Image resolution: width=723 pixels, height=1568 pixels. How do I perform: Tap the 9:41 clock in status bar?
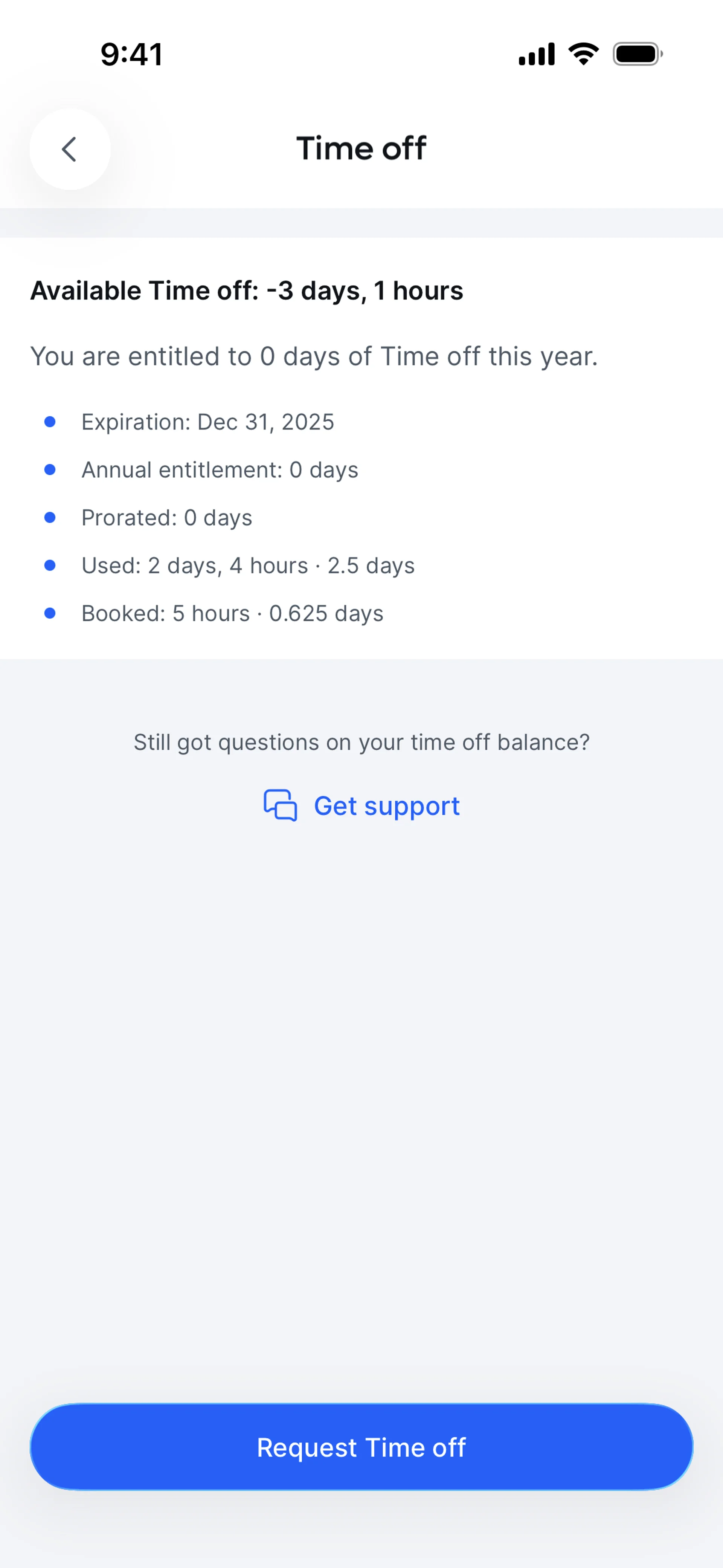pos(131,54)
